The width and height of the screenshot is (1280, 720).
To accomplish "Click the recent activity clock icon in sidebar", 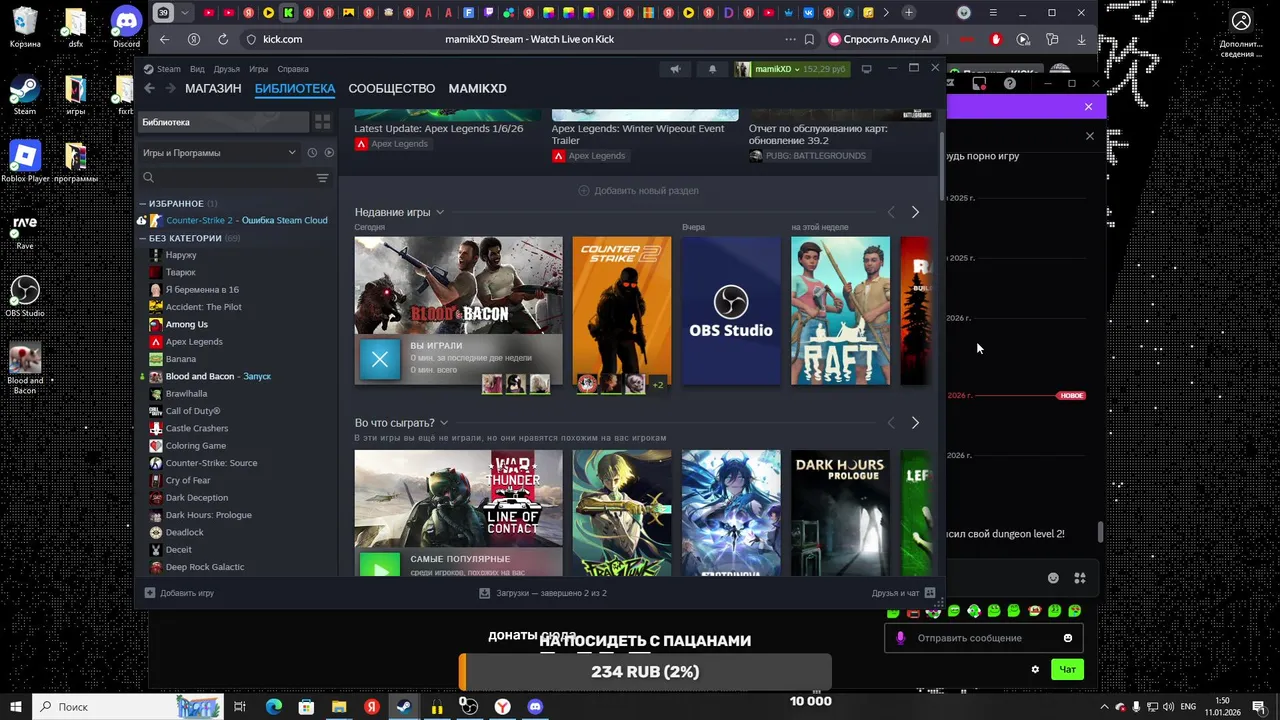I will [312, 153].
